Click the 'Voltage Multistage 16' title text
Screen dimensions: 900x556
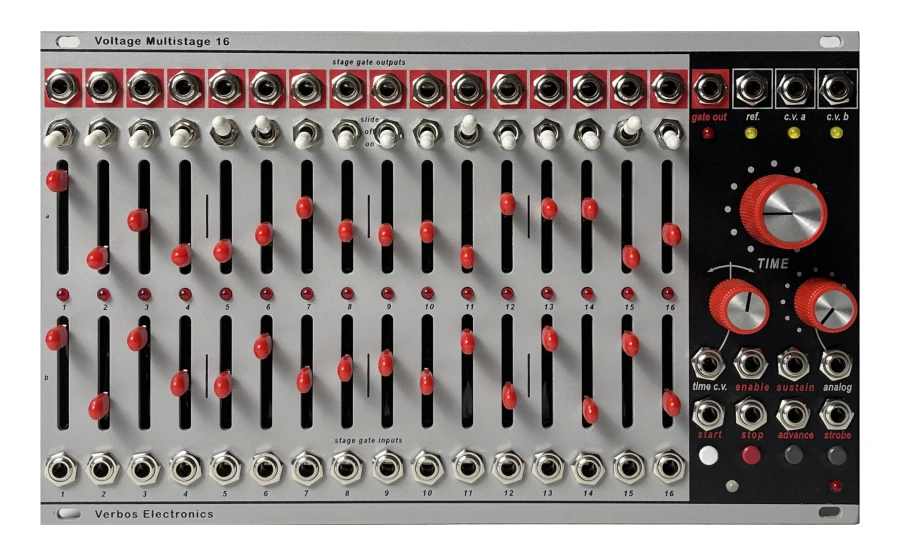tap(162, 41)
